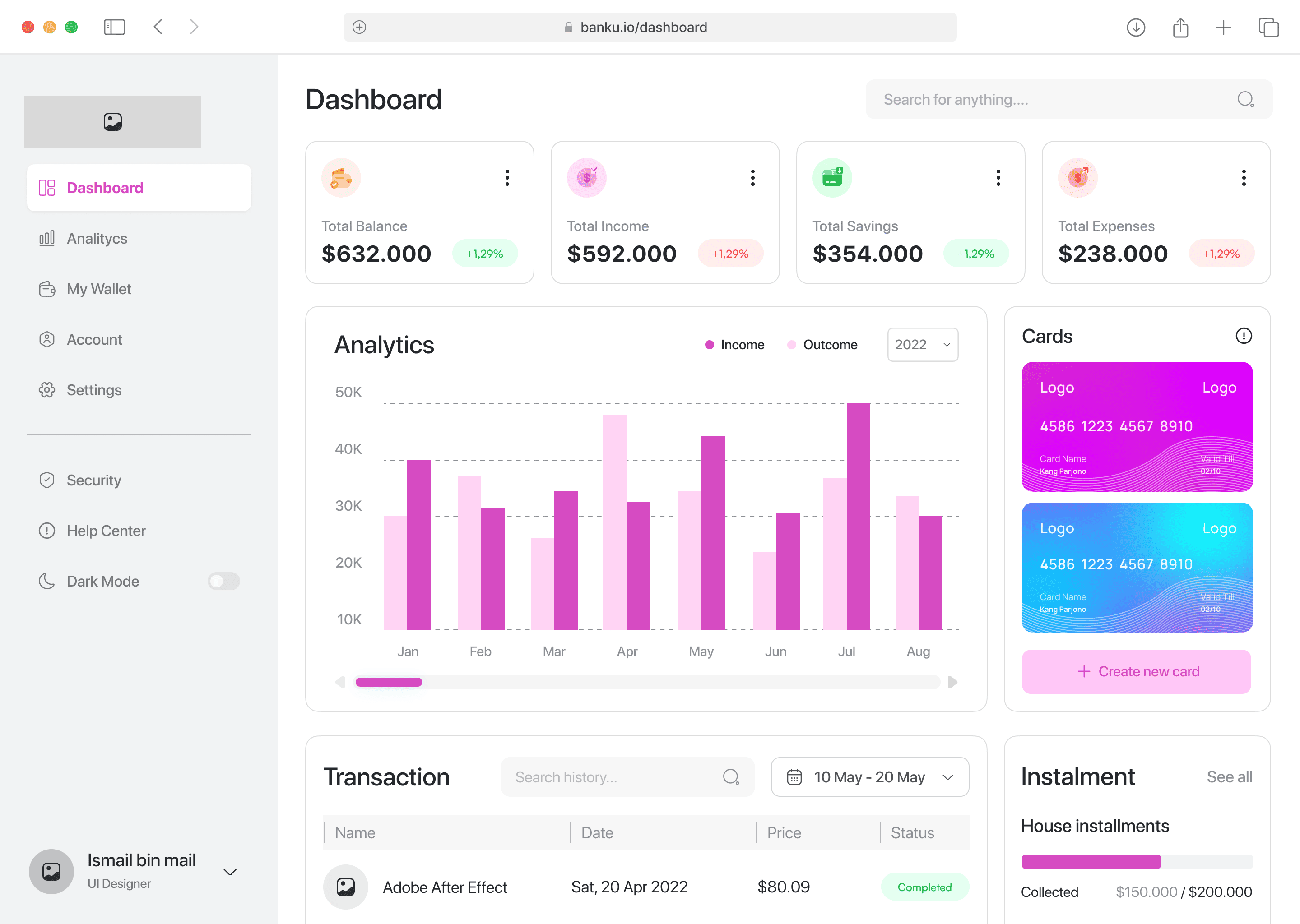Click the Analytics chart horizontal scrollbar thumb
This screenshot has width=1300, height=924.
389,682
